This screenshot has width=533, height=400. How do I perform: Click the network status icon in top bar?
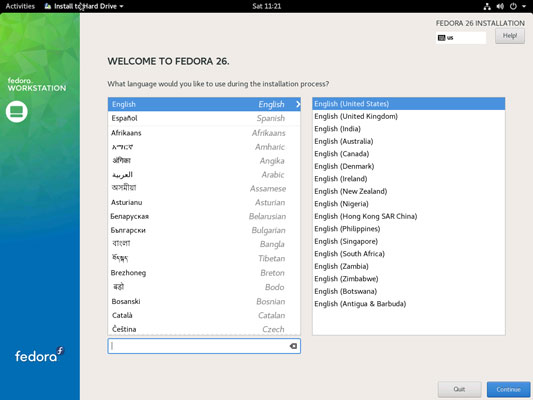pos(487,6)
